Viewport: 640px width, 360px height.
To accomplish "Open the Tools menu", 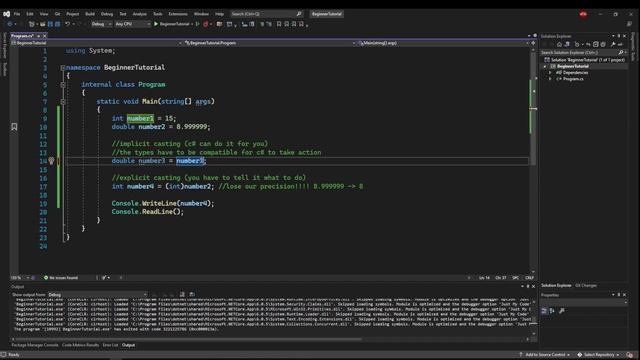I will (158, 14).
